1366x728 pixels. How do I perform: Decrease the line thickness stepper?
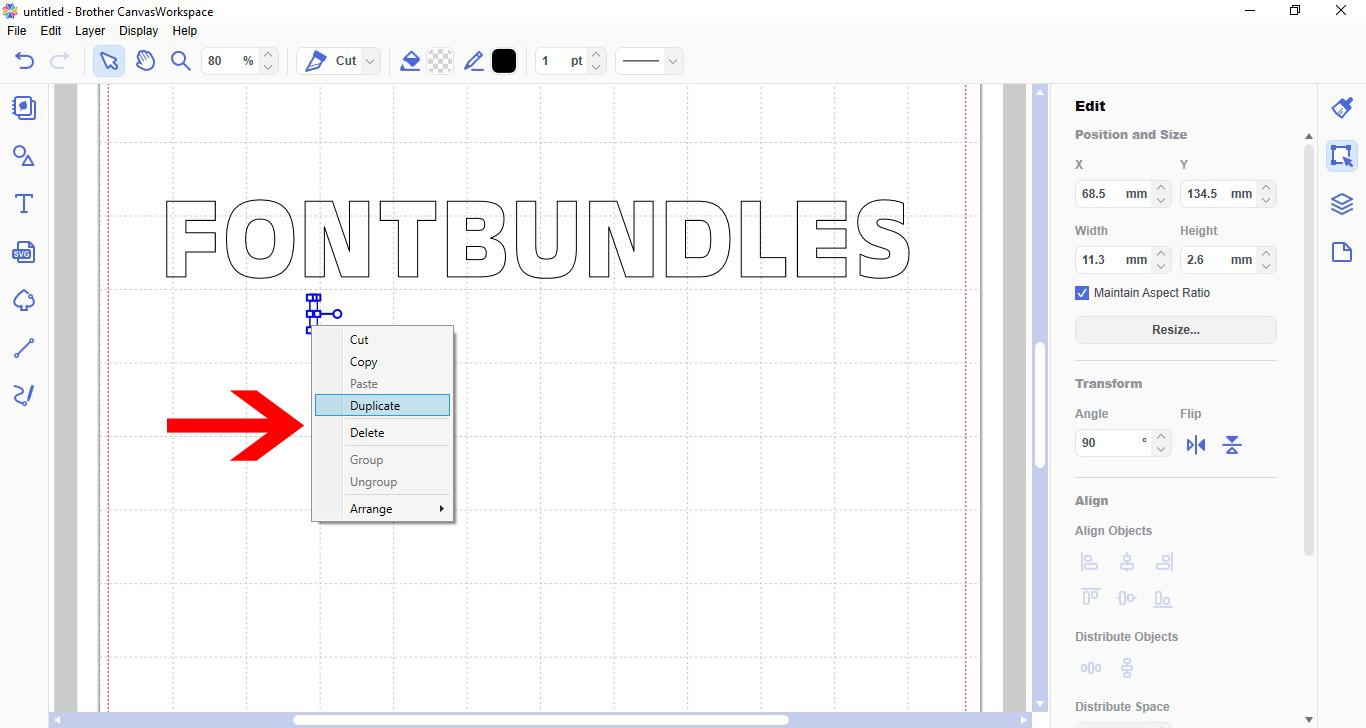596,68
